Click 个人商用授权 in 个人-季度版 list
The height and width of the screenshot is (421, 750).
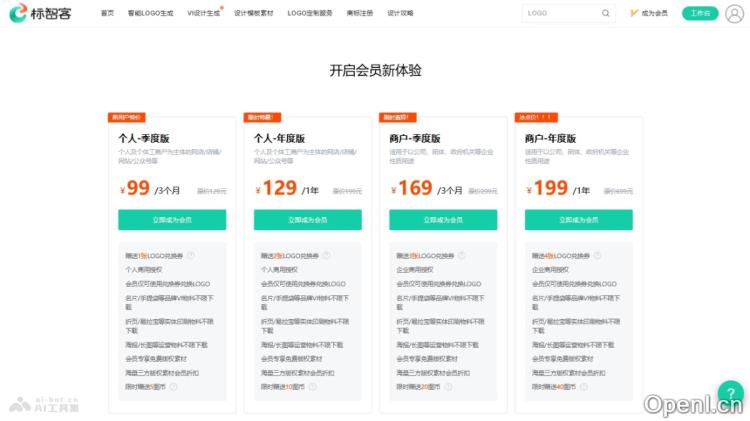[143, 270]
